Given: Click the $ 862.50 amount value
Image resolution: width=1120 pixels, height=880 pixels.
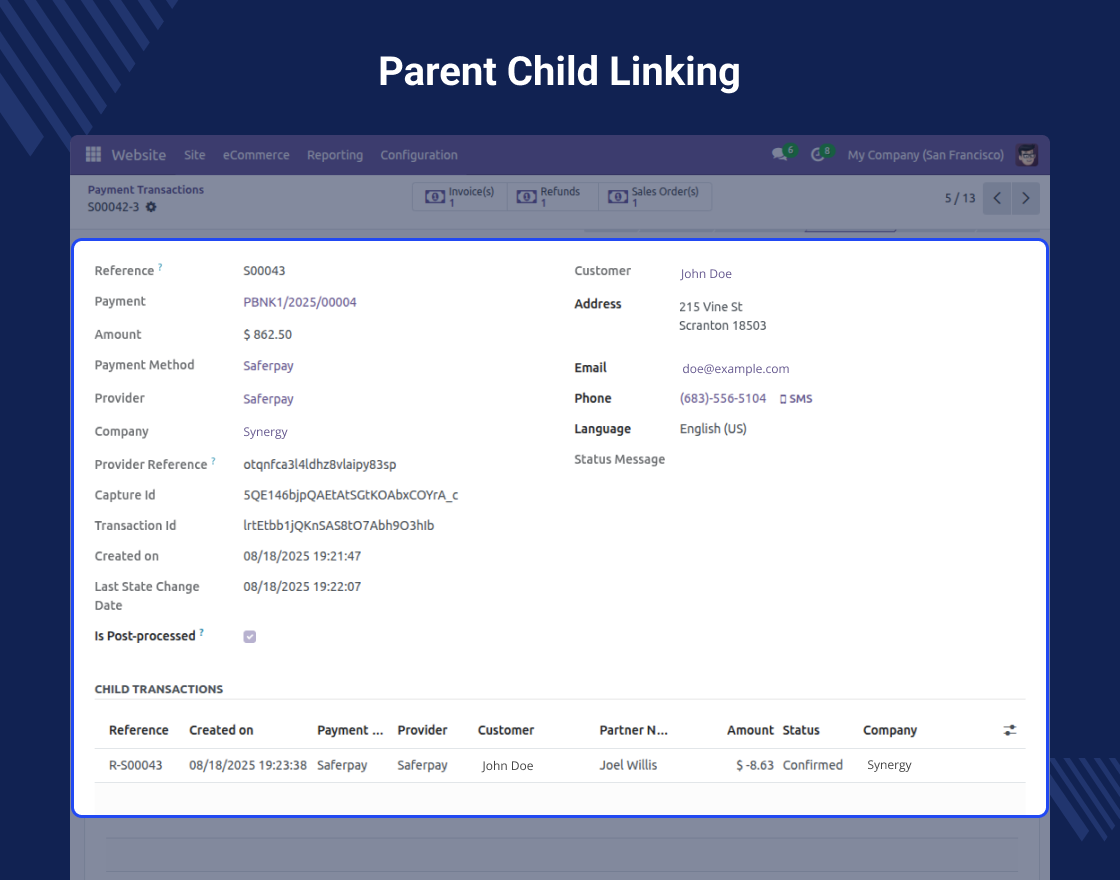Looking at the screenshot, I should coord(268,334).
